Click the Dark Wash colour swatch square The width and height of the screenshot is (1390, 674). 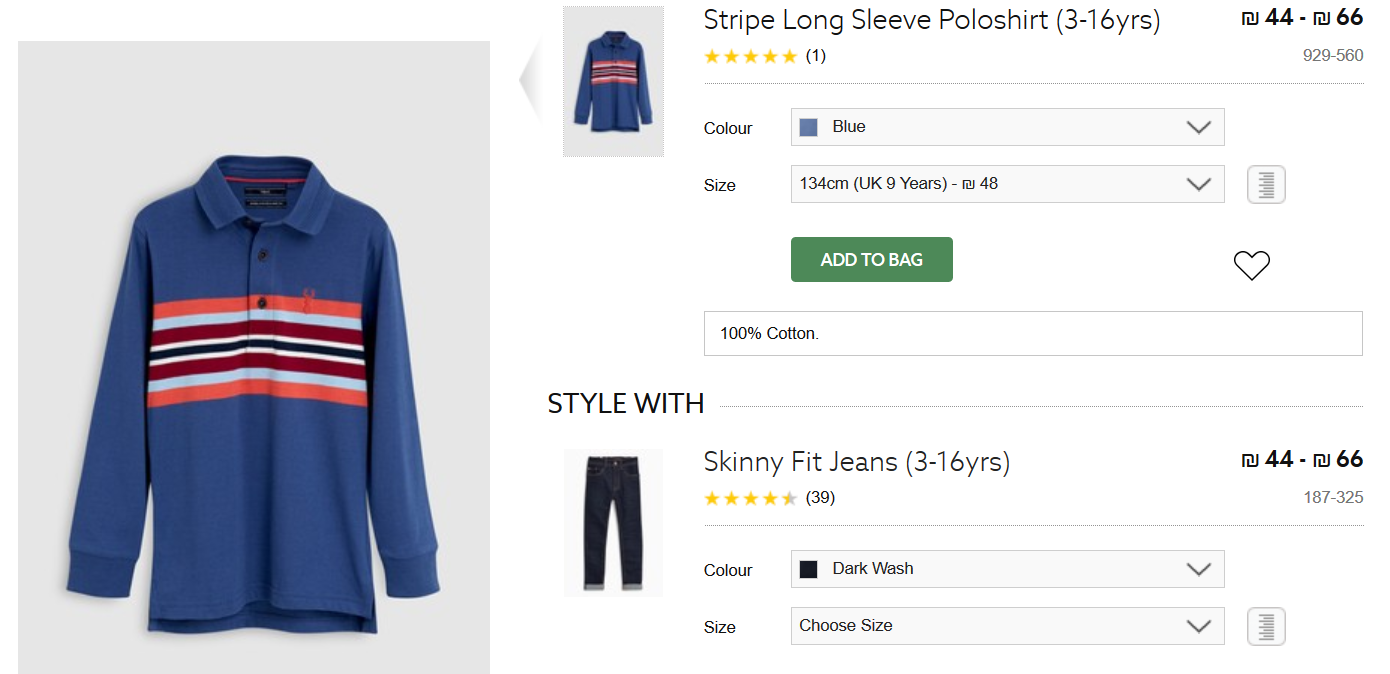coord(809,569)
